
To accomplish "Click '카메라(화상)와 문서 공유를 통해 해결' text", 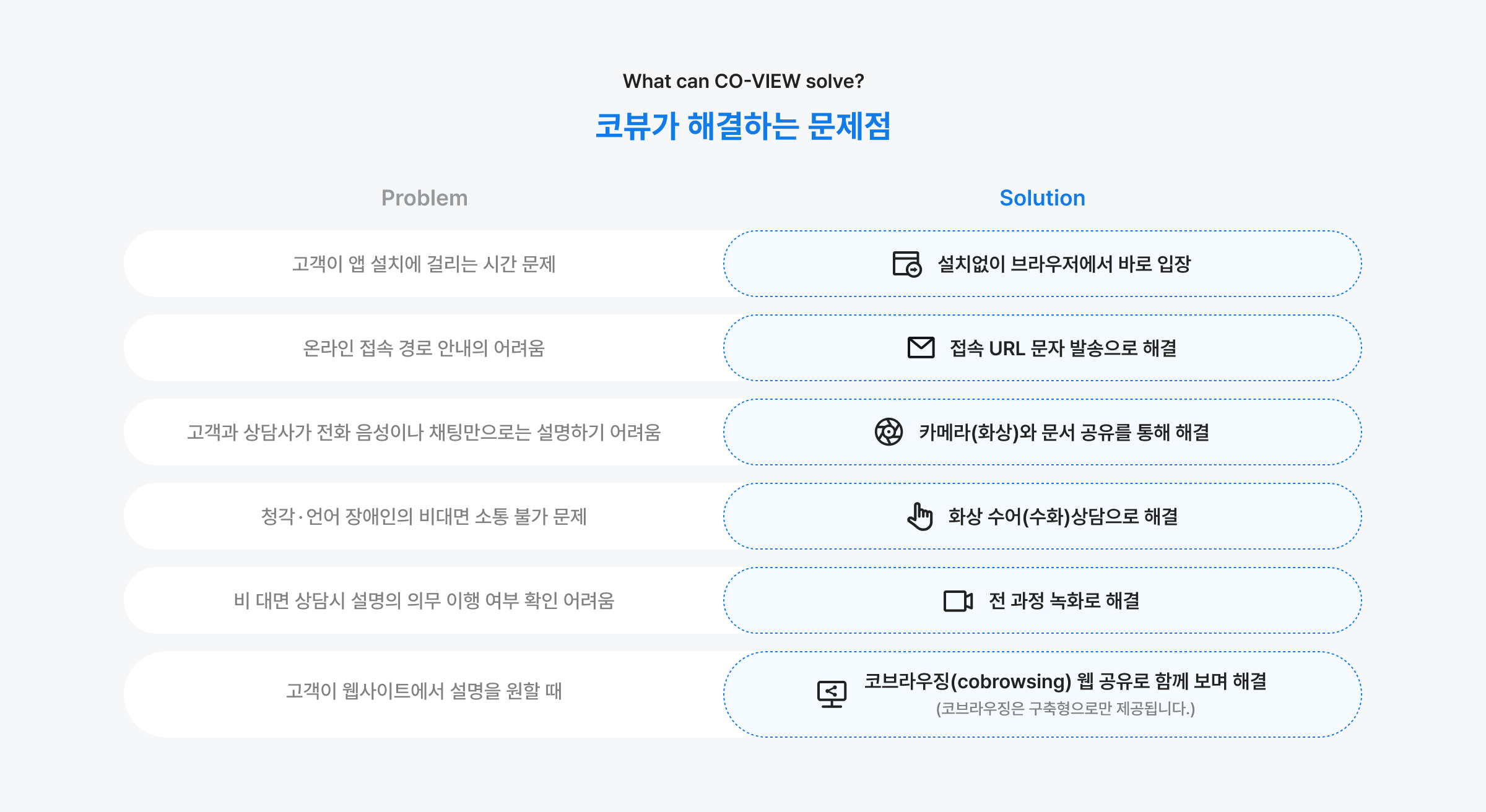I will tap(1064, 432).
